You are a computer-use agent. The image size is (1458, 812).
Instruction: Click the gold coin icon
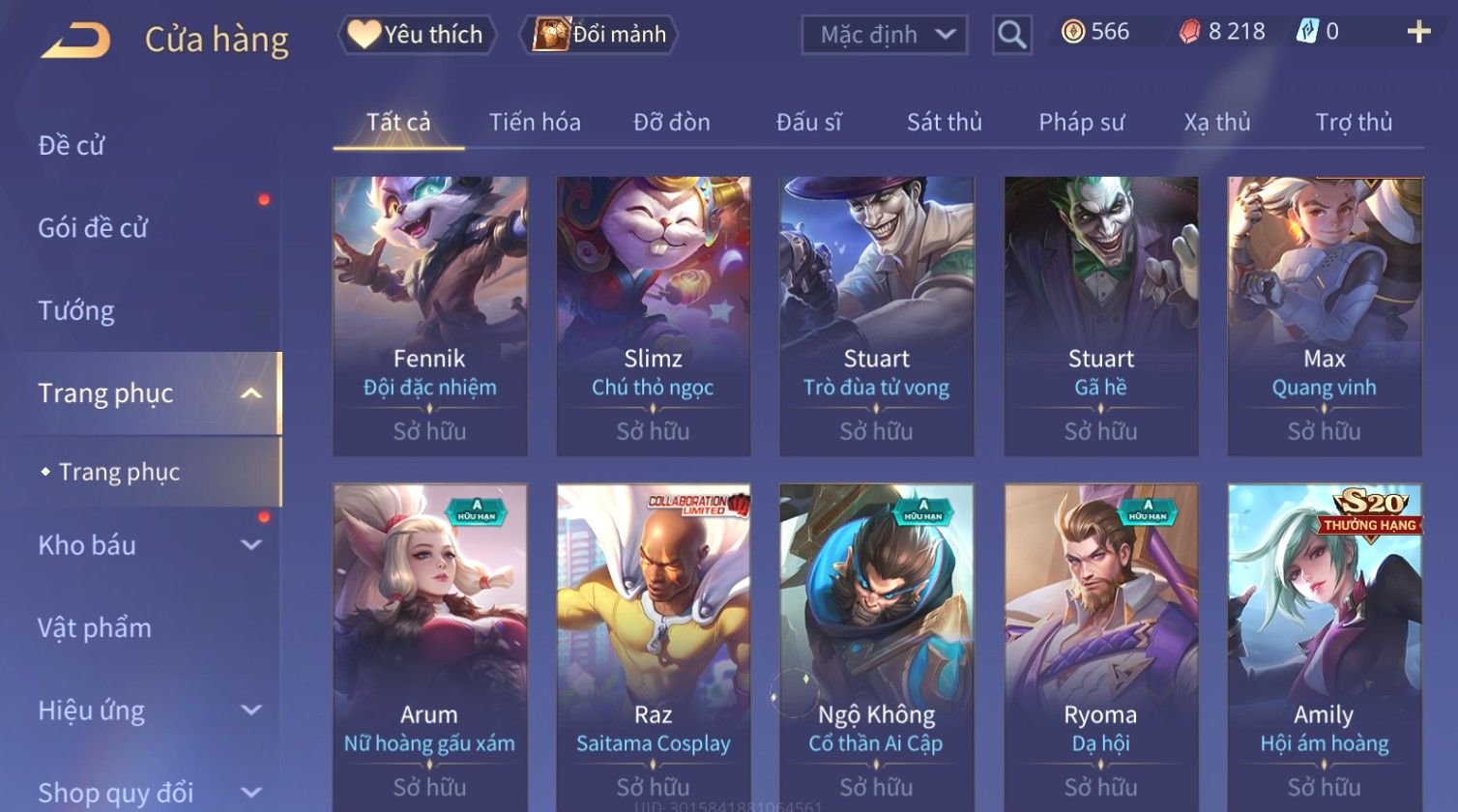coord(1073,32)
